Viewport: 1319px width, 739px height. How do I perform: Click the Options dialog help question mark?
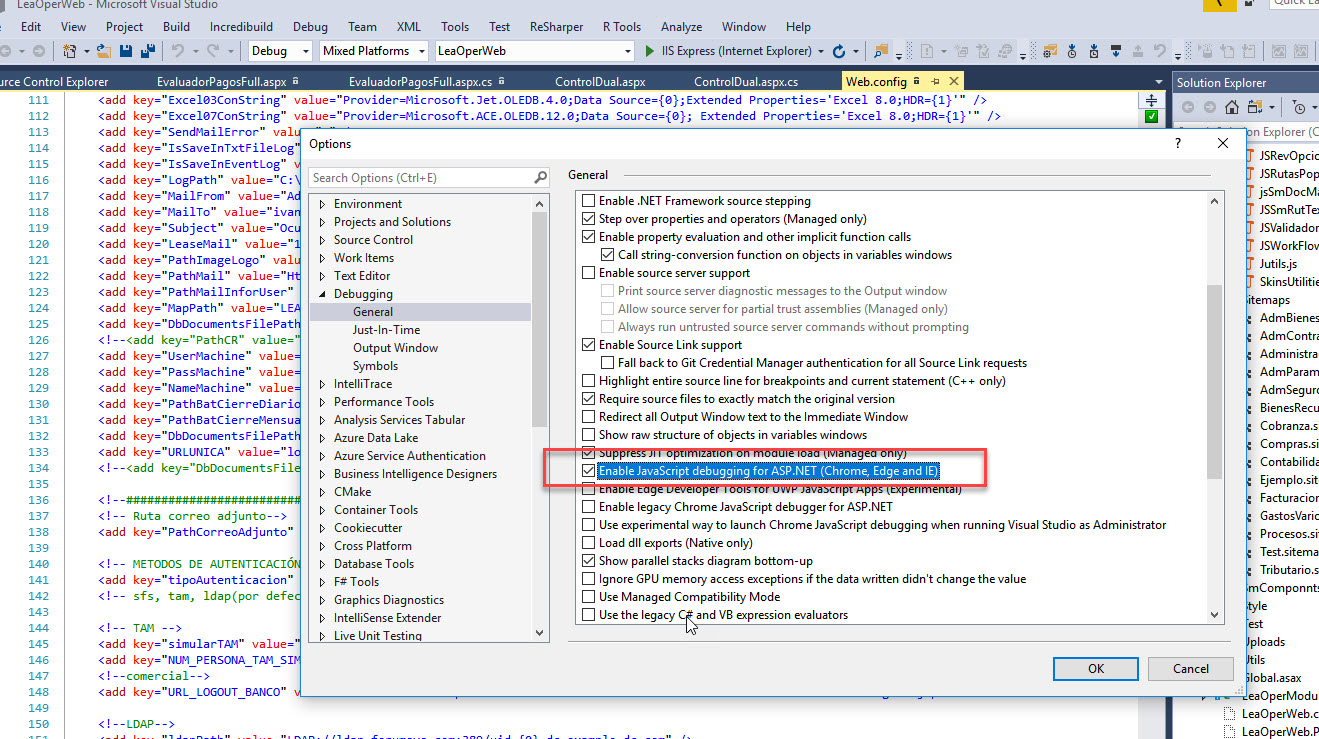1178,144
